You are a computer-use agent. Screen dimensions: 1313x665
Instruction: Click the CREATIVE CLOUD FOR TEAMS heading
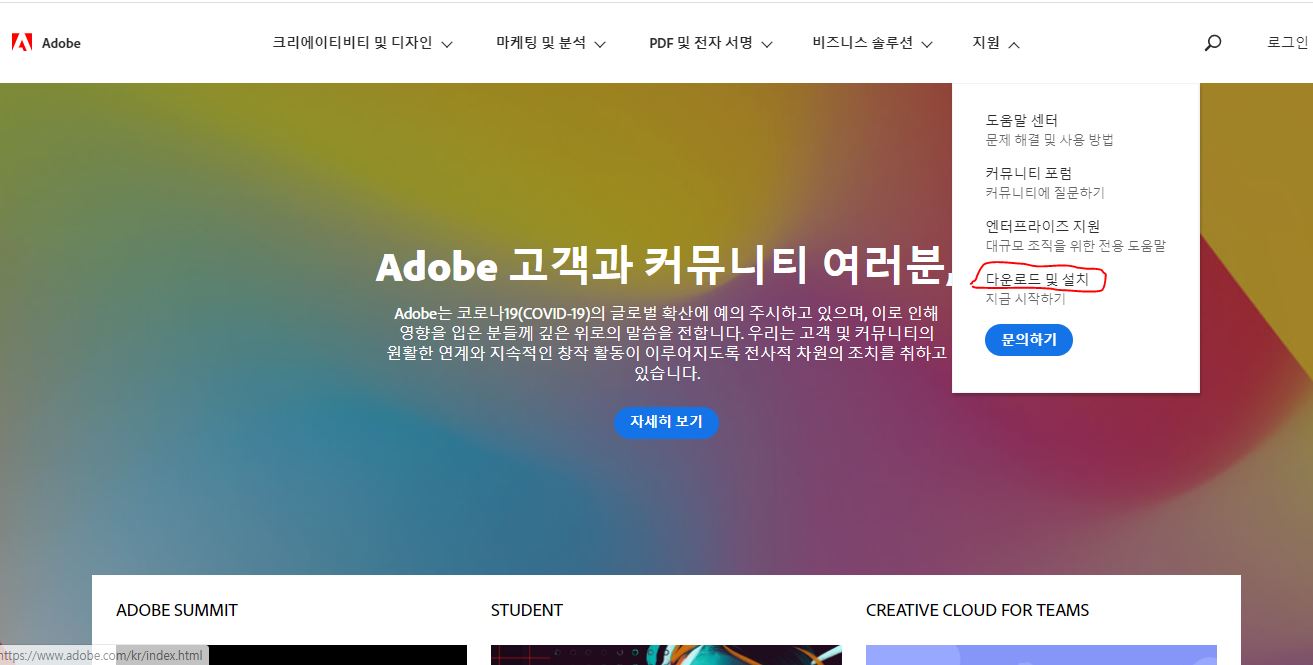[x=977, y=610]
